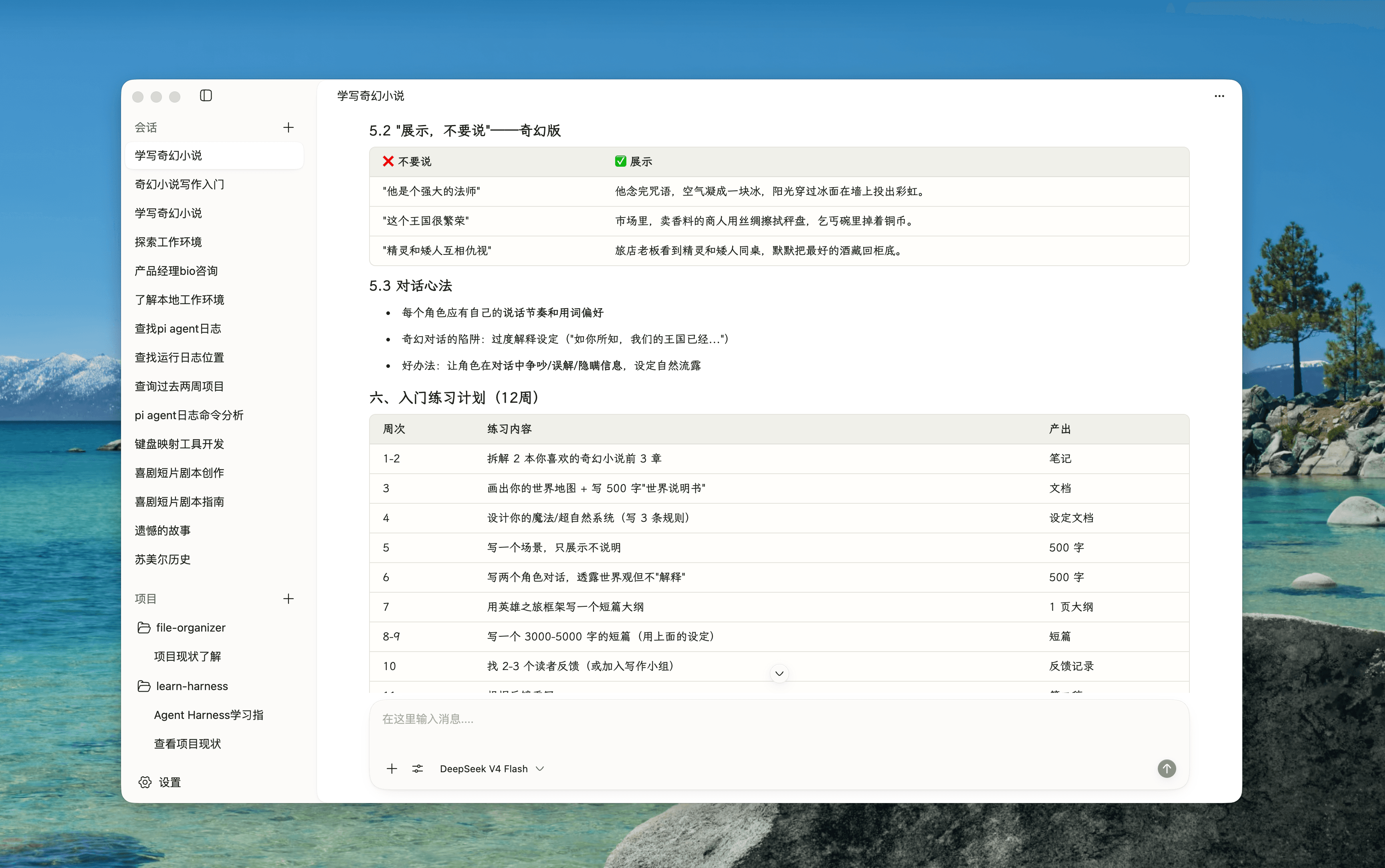Image resolution: width=1385 pixels, height=868 pixels.
Task: Open the selected 学写奇幻小说 conversation
Action: pos(214,155)
